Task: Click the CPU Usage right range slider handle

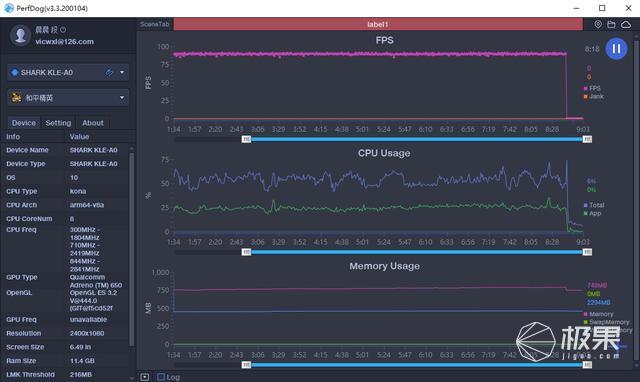Action: (587, 252)
